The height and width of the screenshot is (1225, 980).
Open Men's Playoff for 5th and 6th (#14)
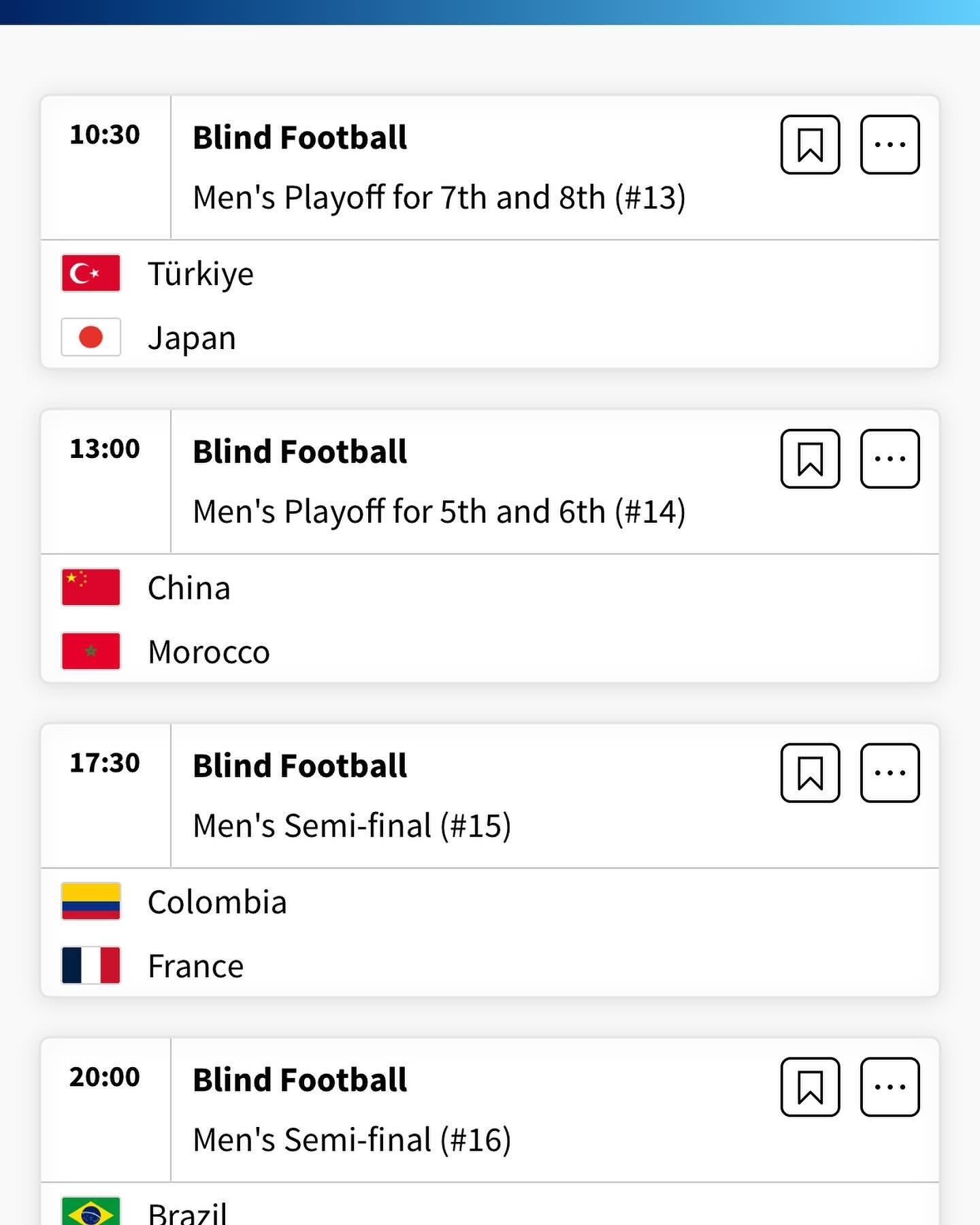(x=439, y=512)
